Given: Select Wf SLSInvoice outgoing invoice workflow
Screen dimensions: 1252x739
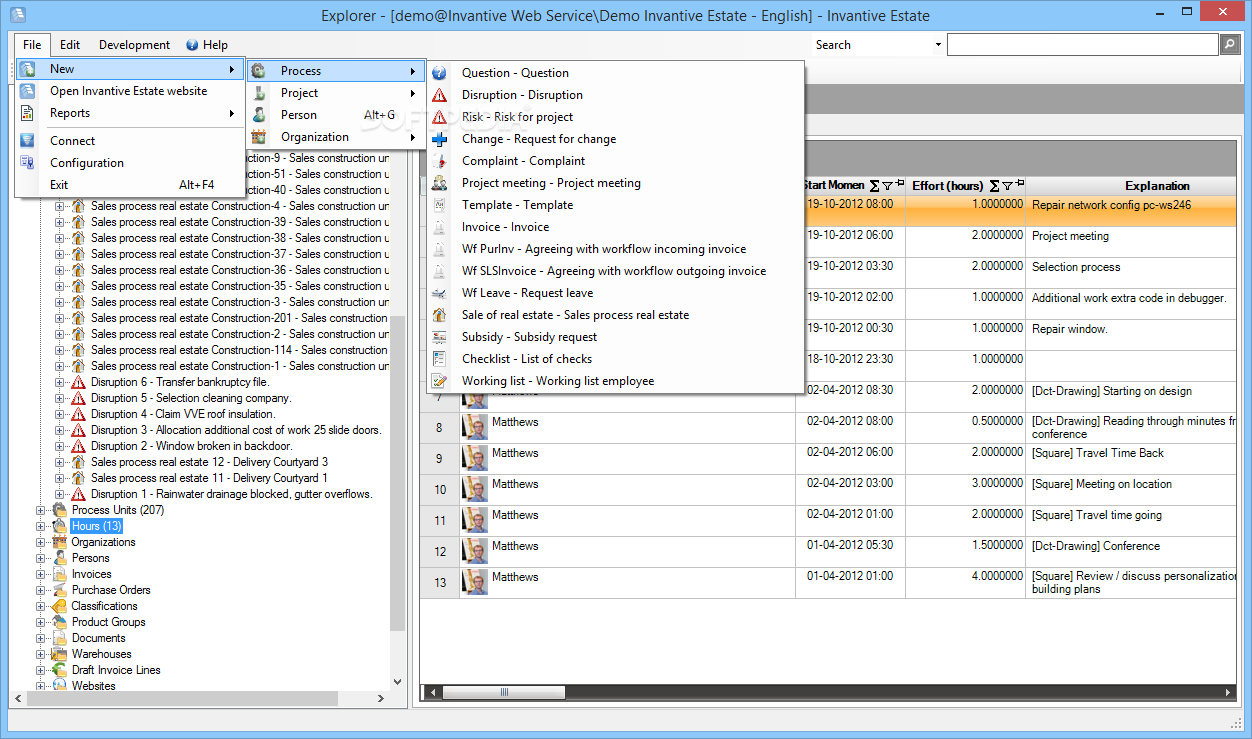Looking at the screenshot, I should coord(615,271).
